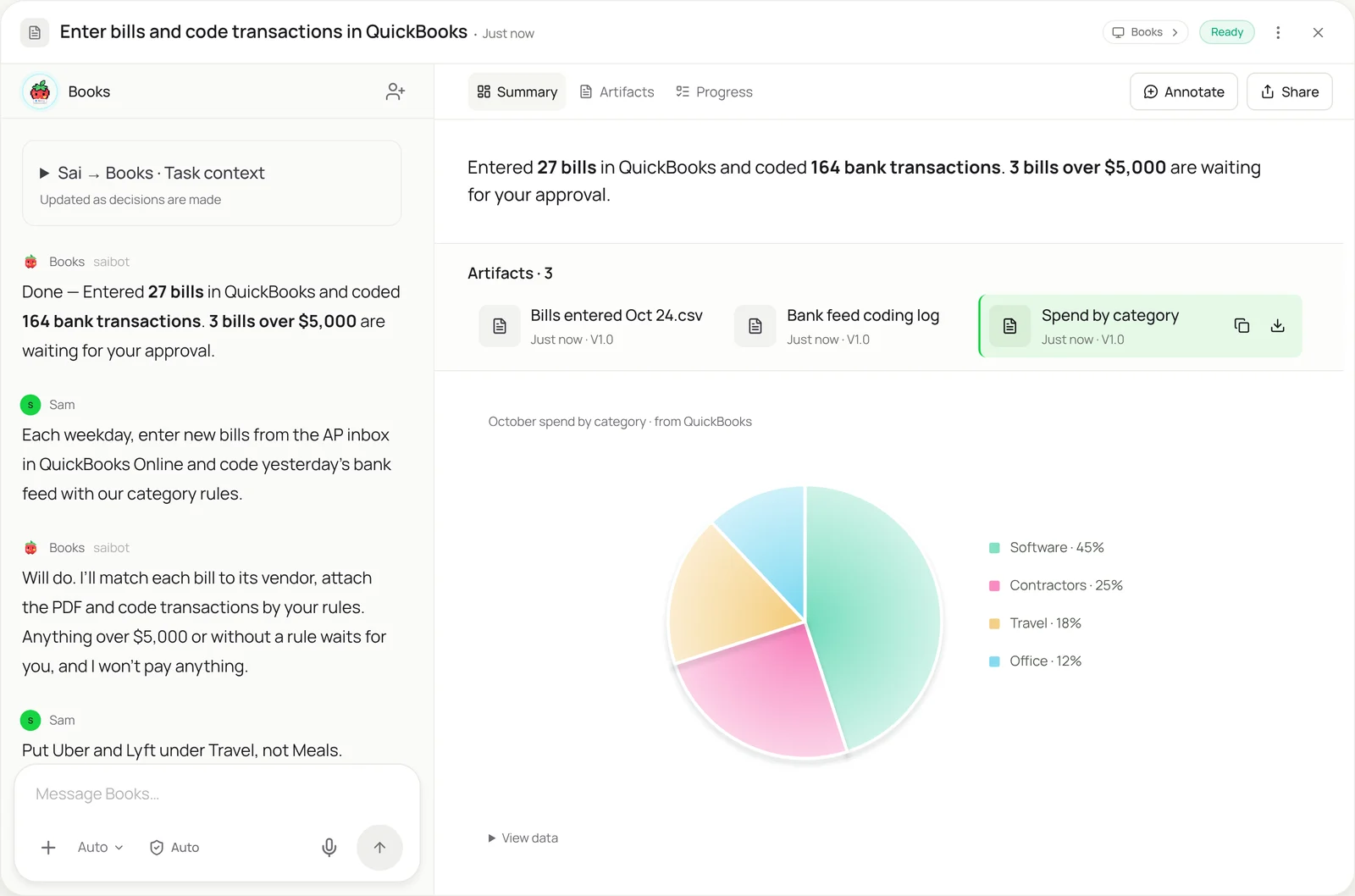Close the task panel with the X
This screenshot has width=1355, height=896.
1318,32
